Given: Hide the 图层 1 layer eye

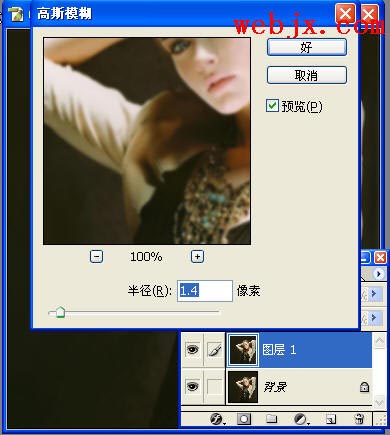Looking at the screenshot, I should 192,349.
